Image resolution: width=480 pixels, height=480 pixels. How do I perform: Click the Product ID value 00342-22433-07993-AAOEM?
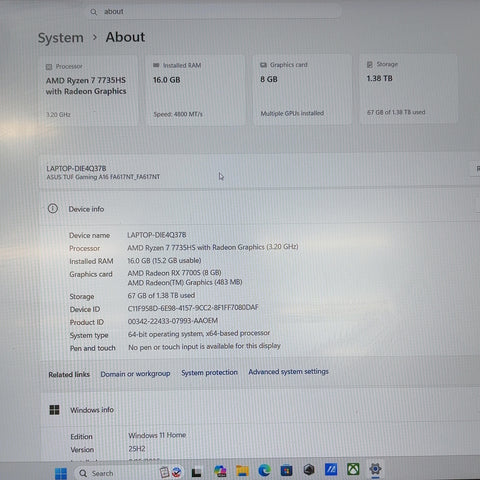(173, 321)
